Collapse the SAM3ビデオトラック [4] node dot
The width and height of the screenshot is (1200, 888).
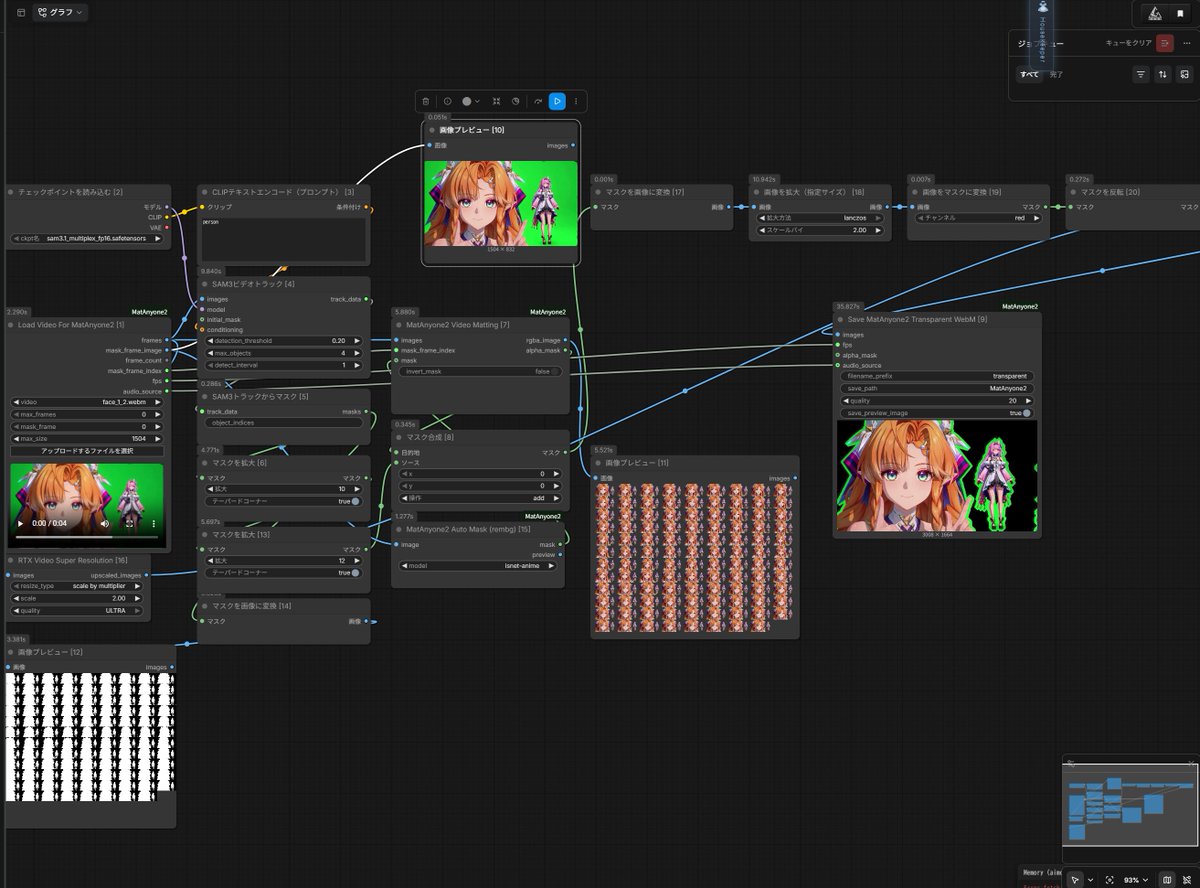pos(205,284)
